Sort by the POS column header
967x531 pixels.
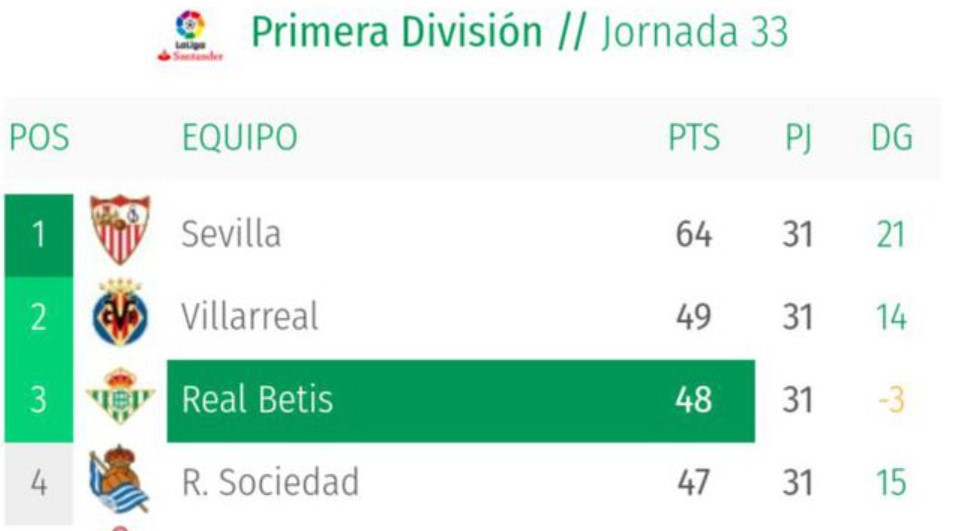click(x=39, y=138)
